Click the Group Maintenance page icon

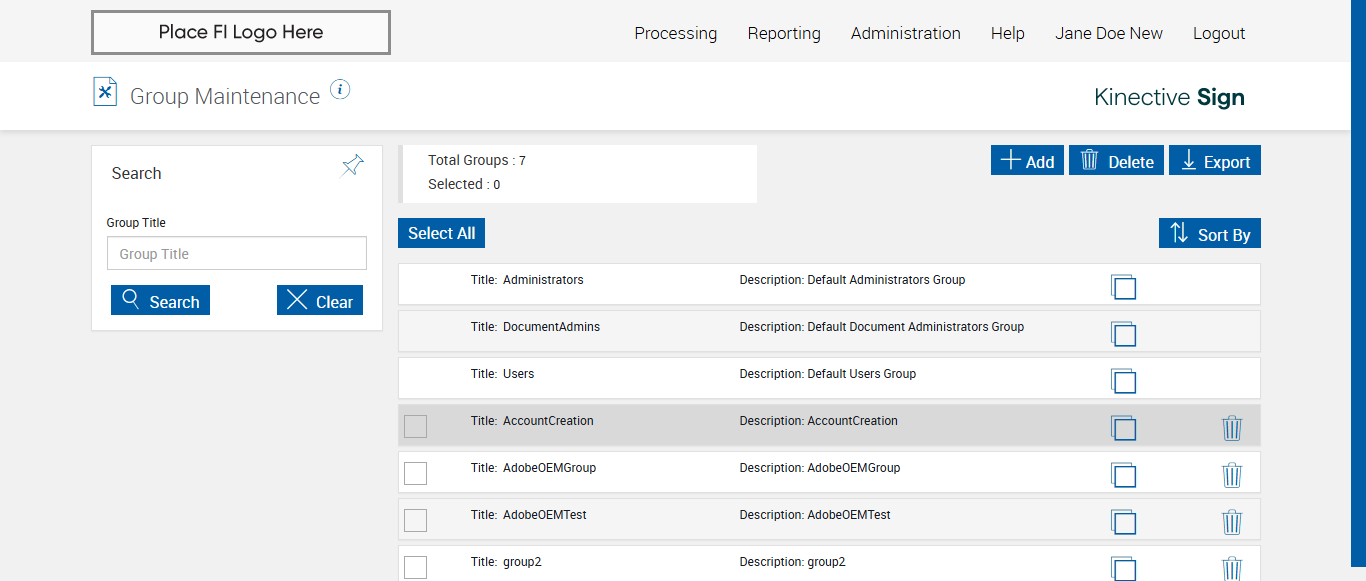coord(105,92)
